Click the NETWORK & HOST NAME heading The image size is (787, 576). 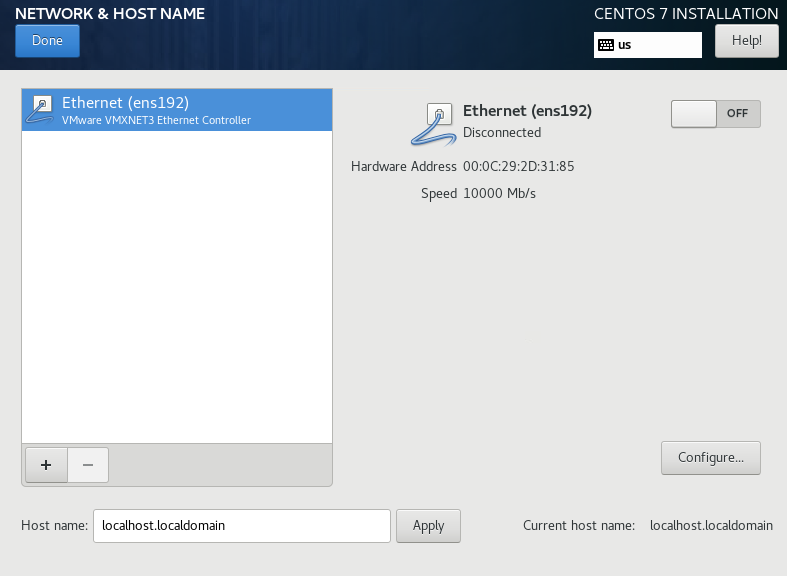(x=110, y=14)
